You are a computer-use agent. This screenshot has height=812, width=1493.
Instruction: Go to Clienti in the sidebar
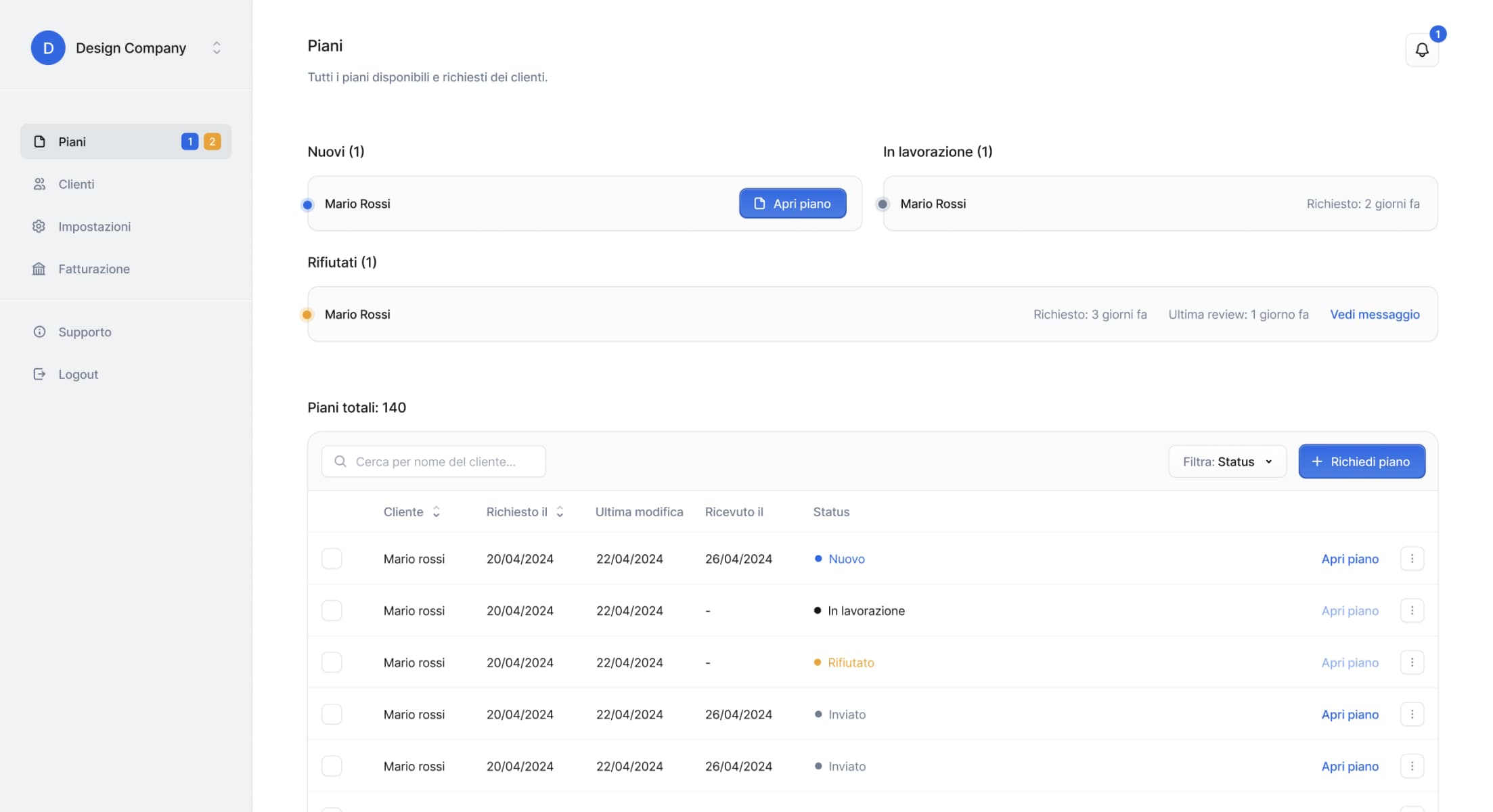[x=76, y=184]
